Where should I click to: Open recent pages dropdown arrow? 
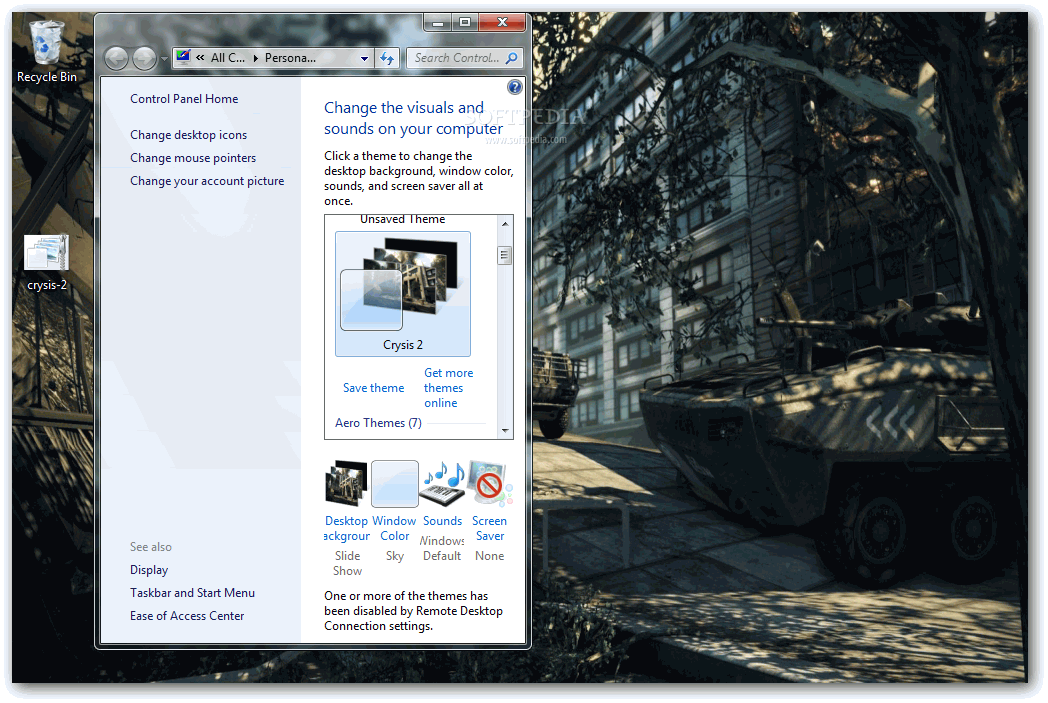[164, 59]
